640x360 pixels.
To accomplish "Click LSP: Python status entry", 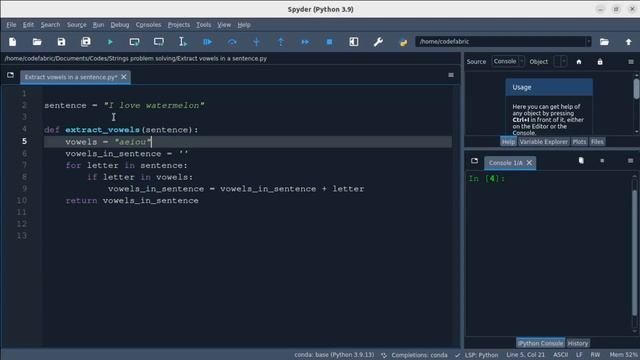I will (x=477, y=355).
